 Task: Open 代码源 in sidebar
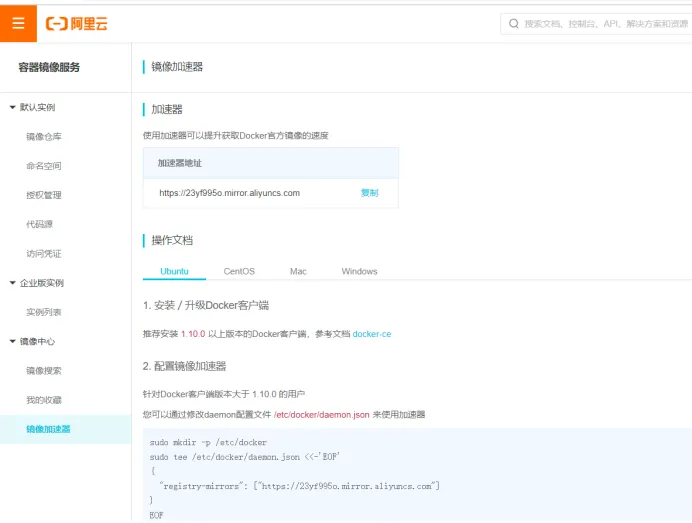coord(39,224)
